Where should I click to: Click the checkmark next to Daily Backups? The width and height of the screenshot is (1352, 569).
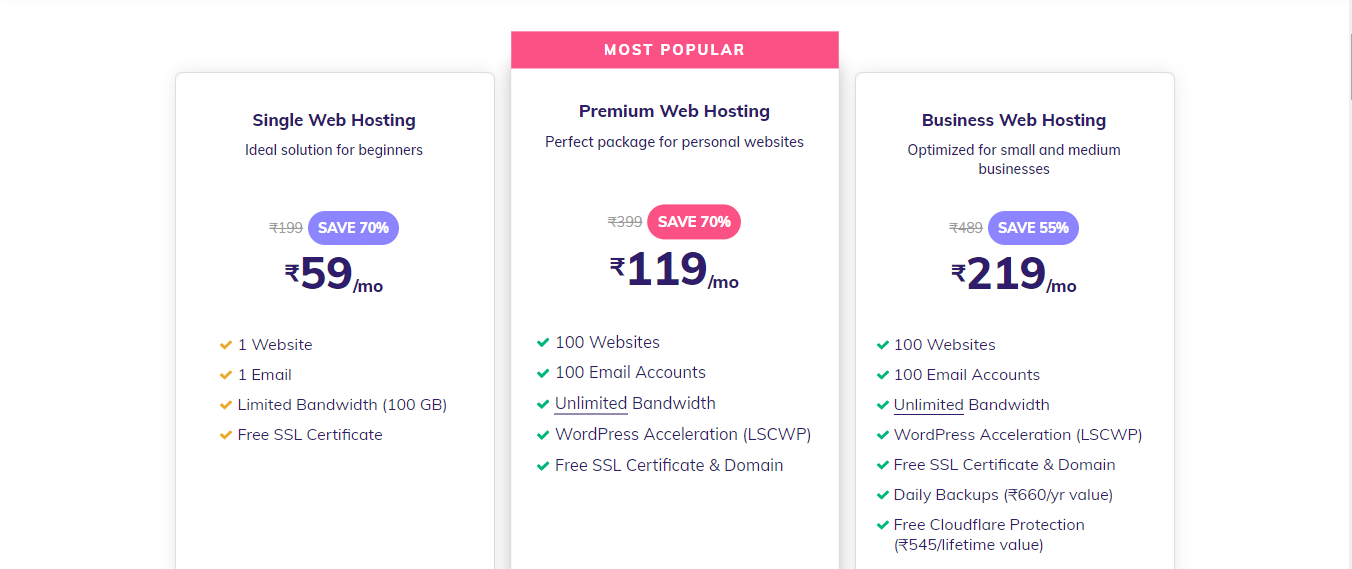(x=883, y=495)
